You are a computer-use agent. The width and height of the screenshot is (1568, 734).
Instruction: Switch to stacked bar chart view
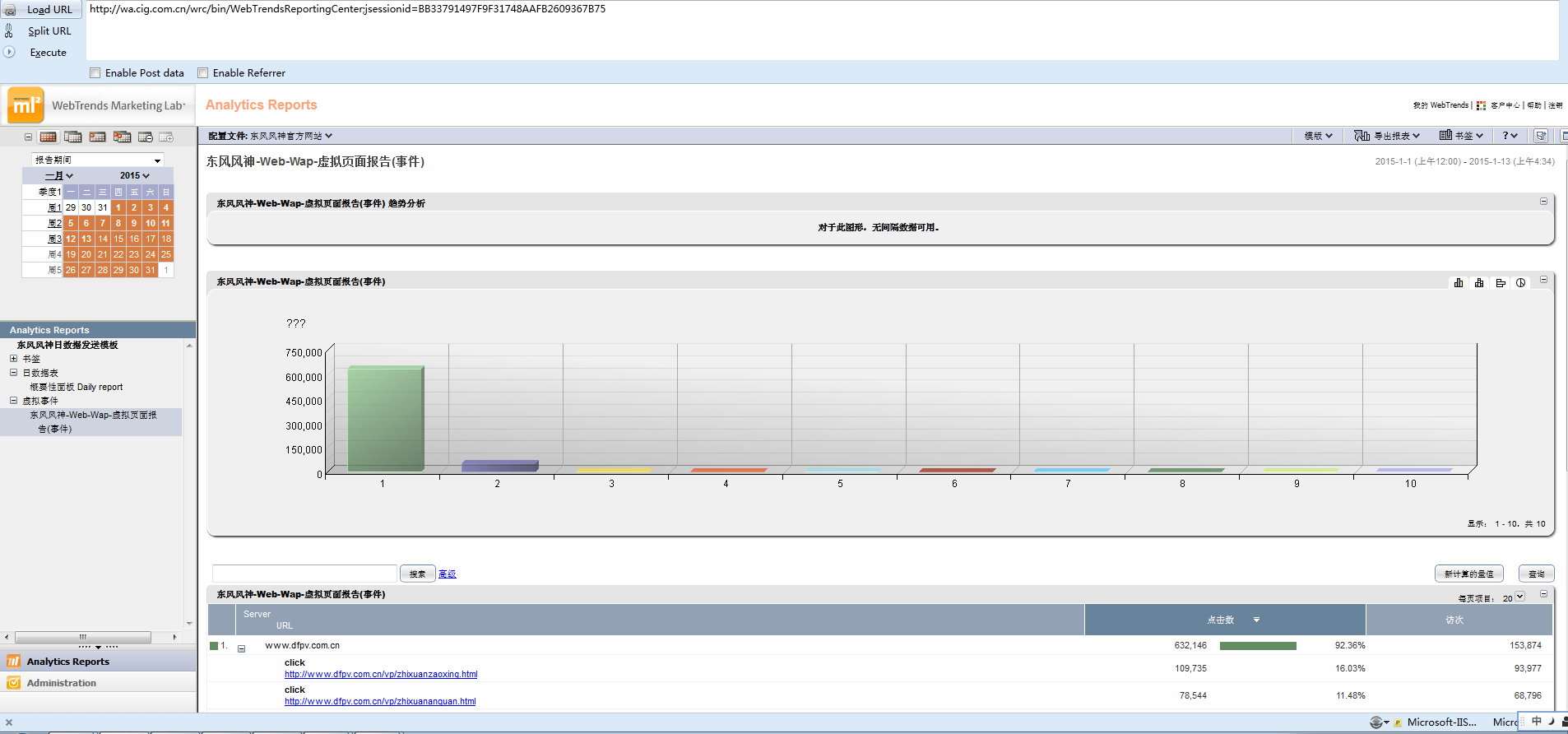coord(1479,283)
